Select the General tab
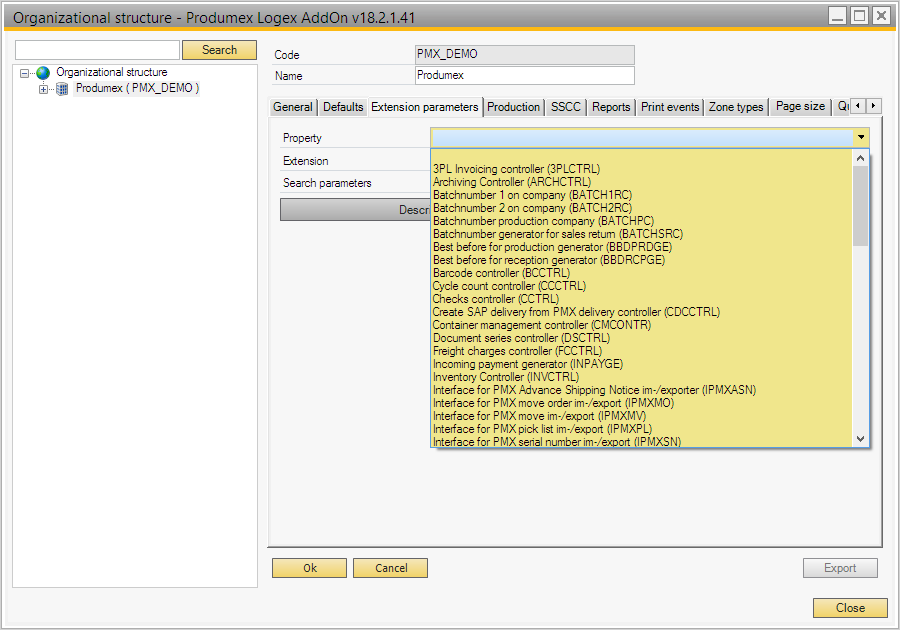900x630 pixels. (293, 107)
